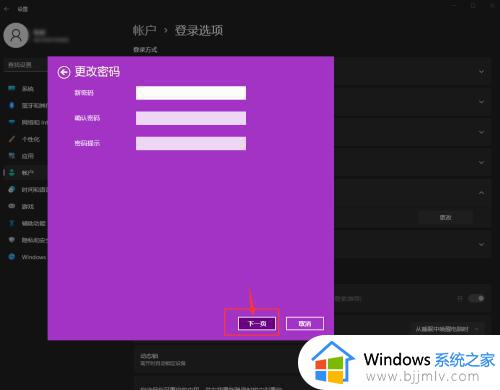This screenshot has height=390, width=500.
Task: Expand the first sign-in method row
Action: point(481,71)
